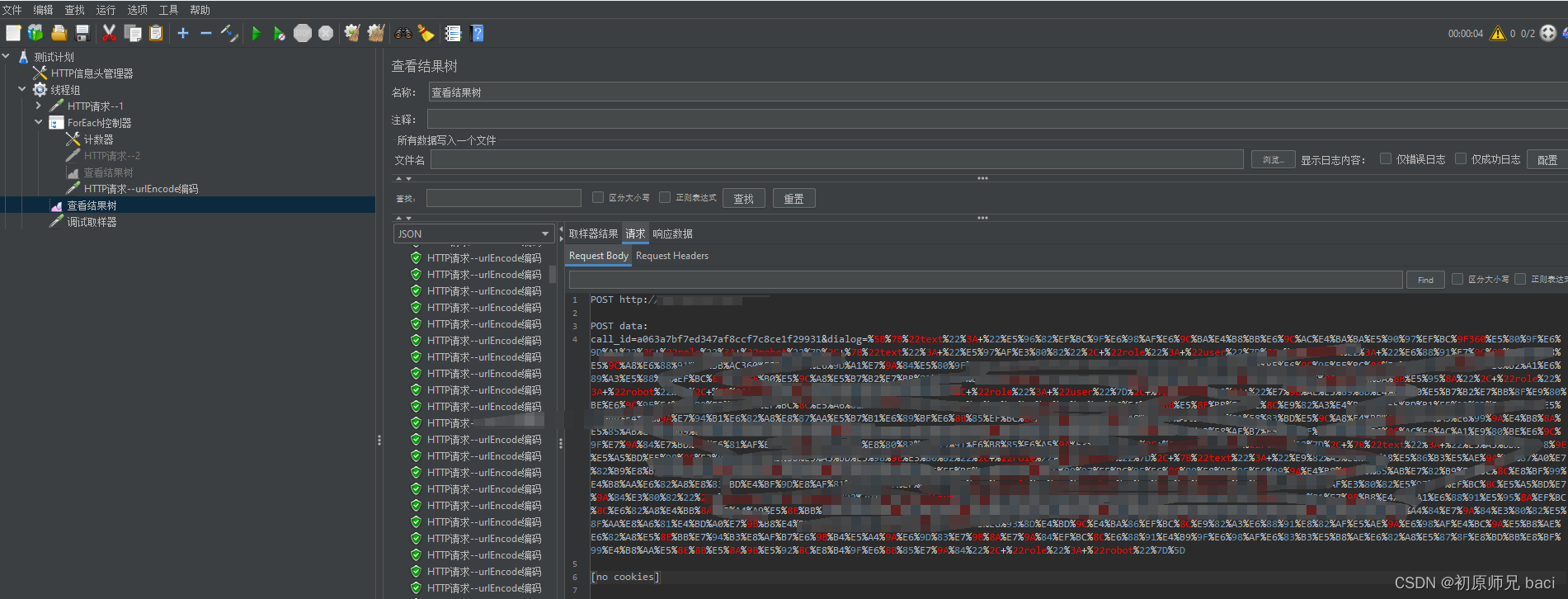Open the Request Headers tab
The image size is (1568, 599).
672,256
